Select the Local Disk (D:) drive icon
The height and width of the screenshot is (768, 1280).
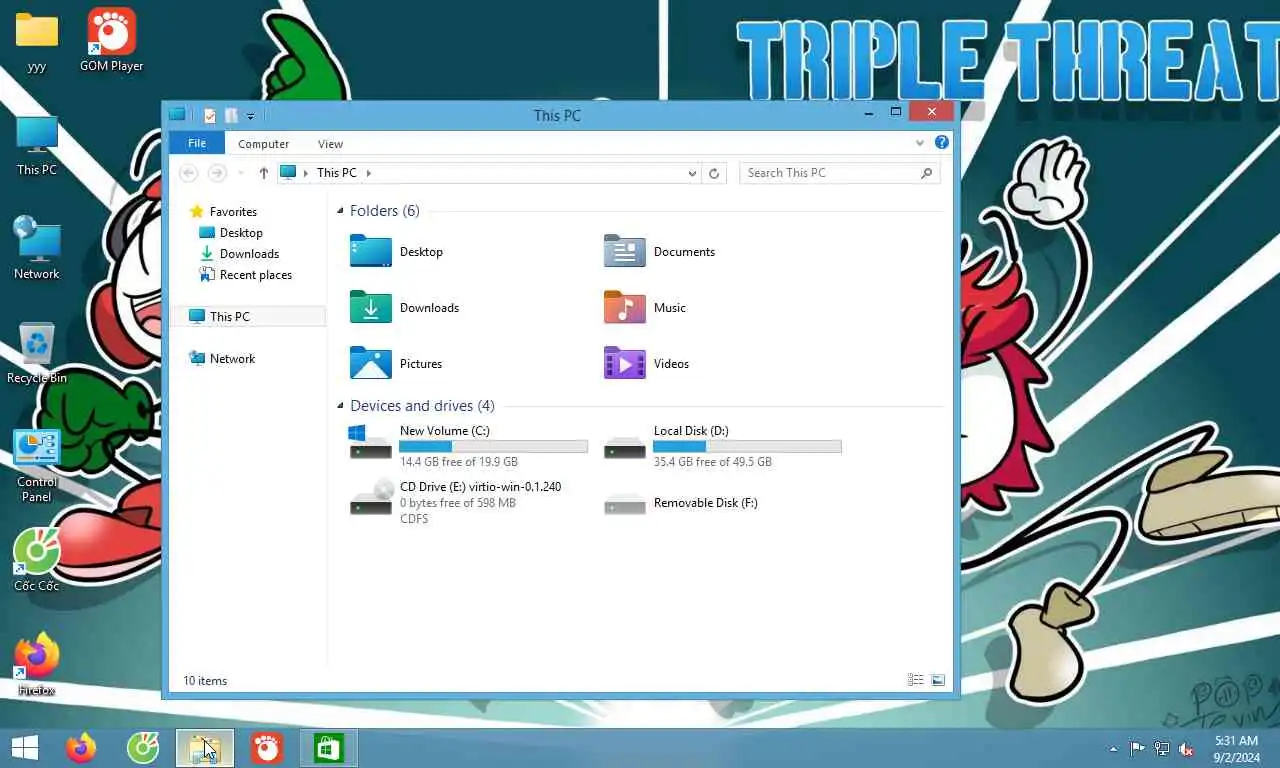pos(625,446)
